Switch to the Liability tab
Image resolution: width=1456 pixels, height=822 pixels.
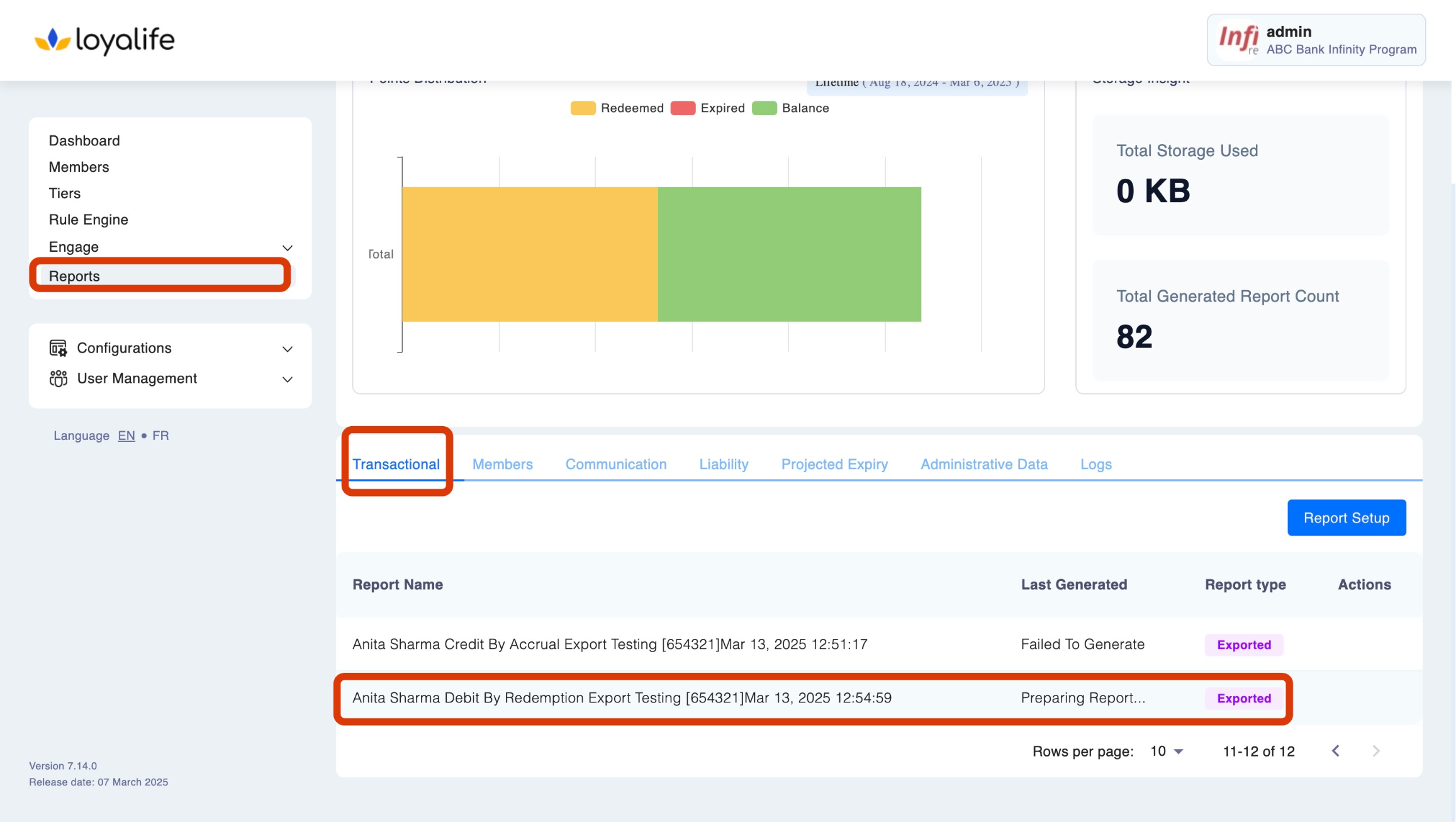724,464
